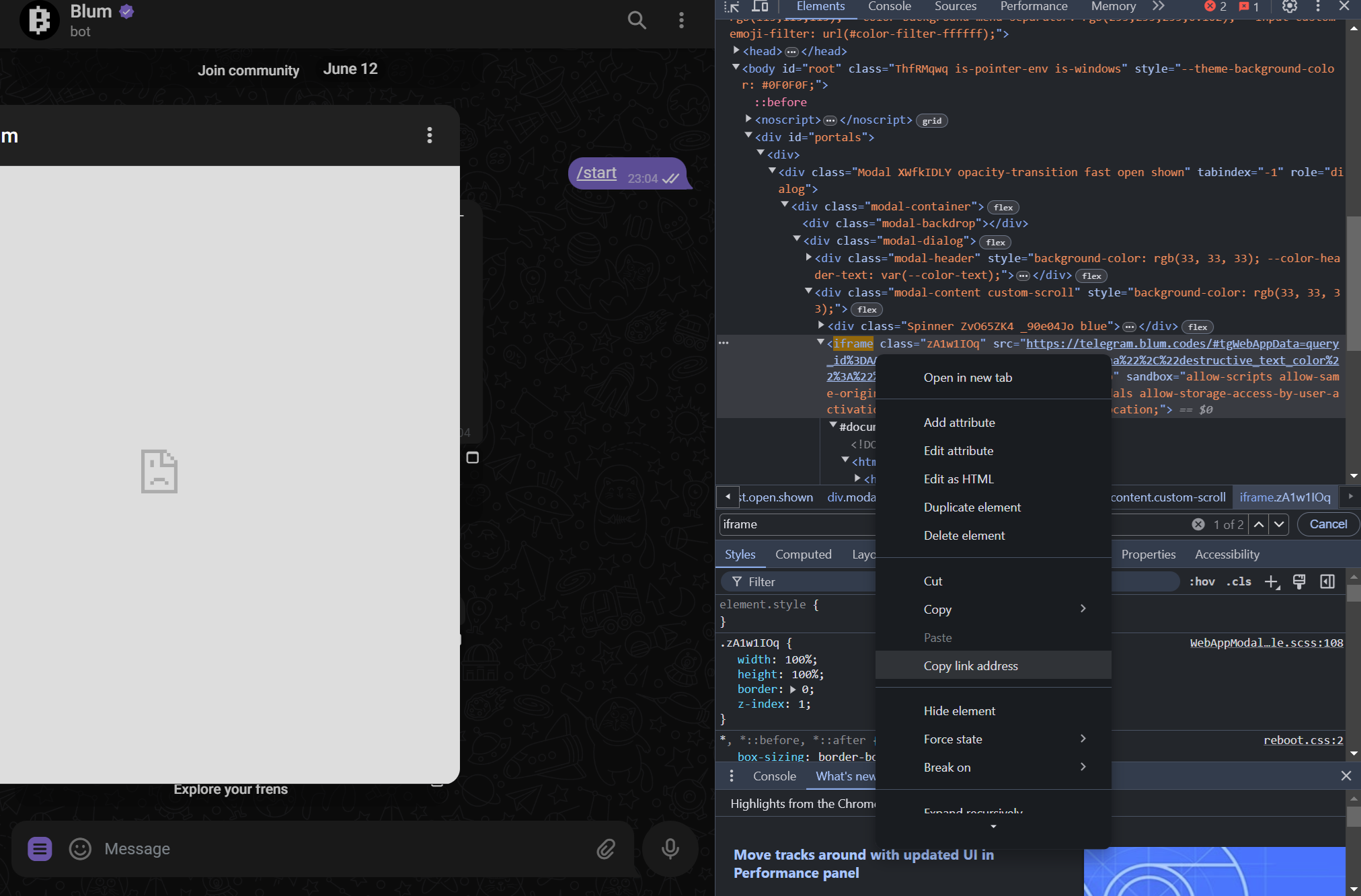Open DevTools settings gear

(1290, 7)
